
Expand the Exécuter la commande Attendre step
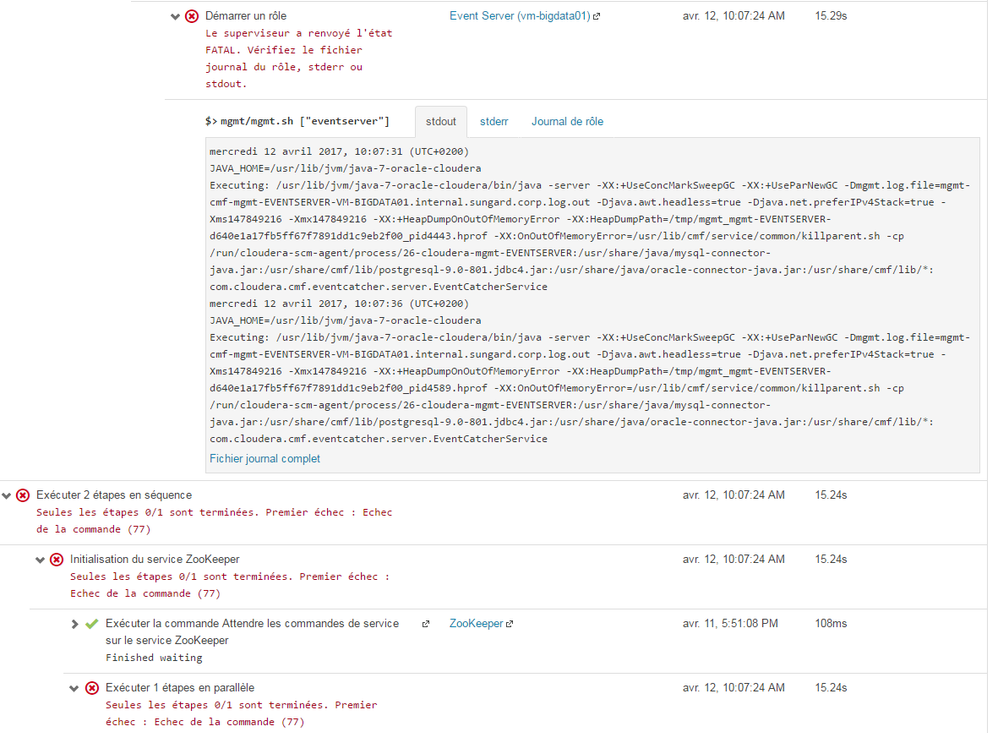(x=75, y=624)
